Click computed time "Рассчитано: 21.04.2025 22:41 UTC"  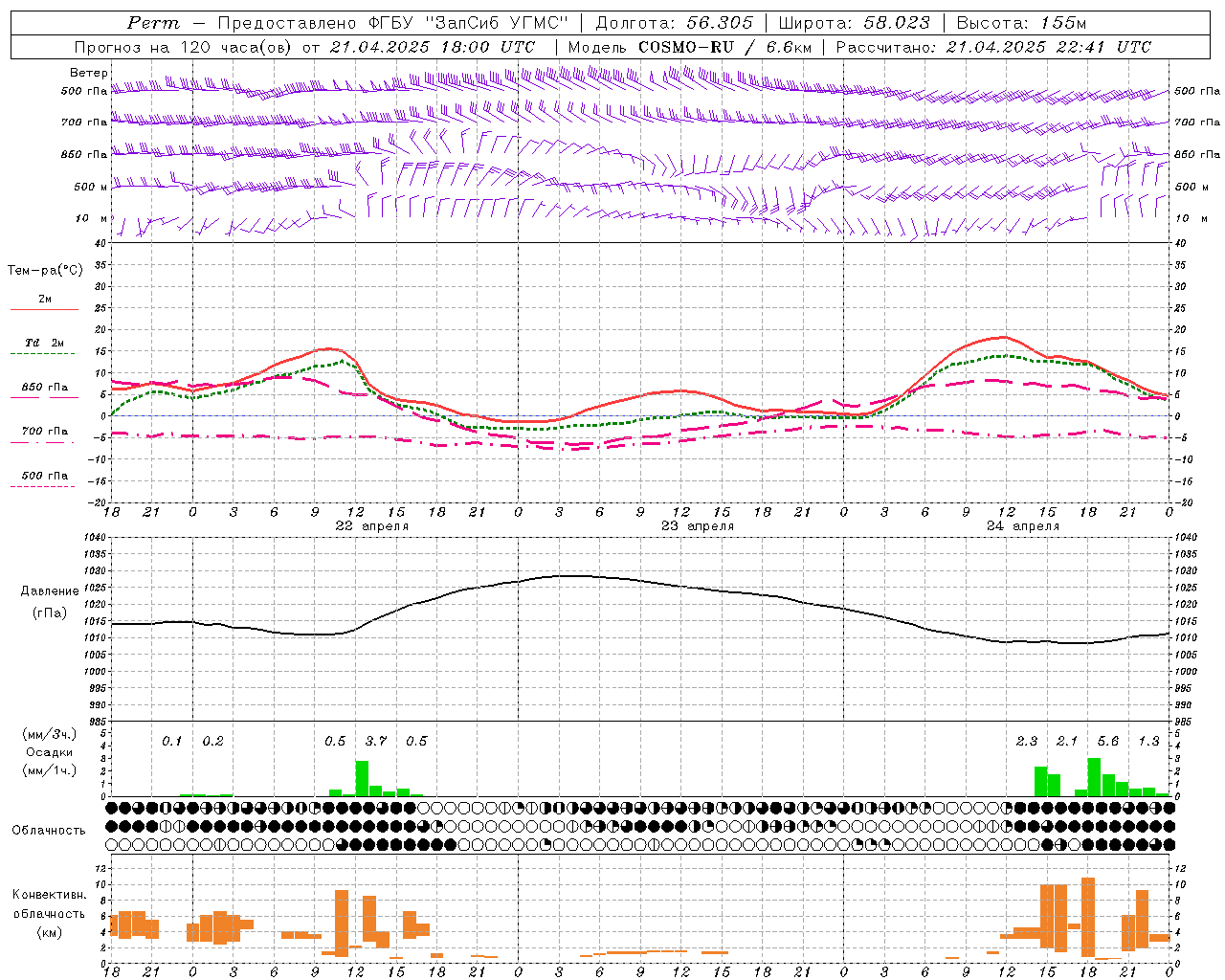993,47
